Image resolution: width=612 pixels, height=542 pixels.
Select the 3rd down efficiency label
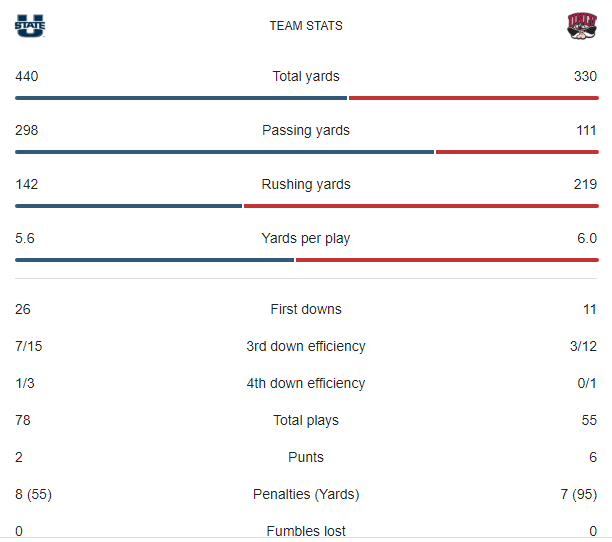tap(306, 347)
